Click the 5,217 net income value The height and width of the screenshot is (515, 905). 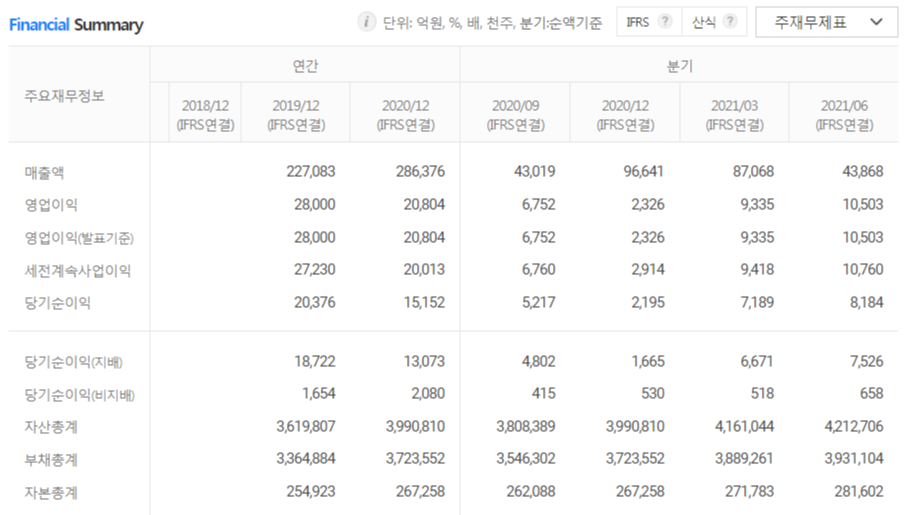pyautogui.click(x=538, y=303)
